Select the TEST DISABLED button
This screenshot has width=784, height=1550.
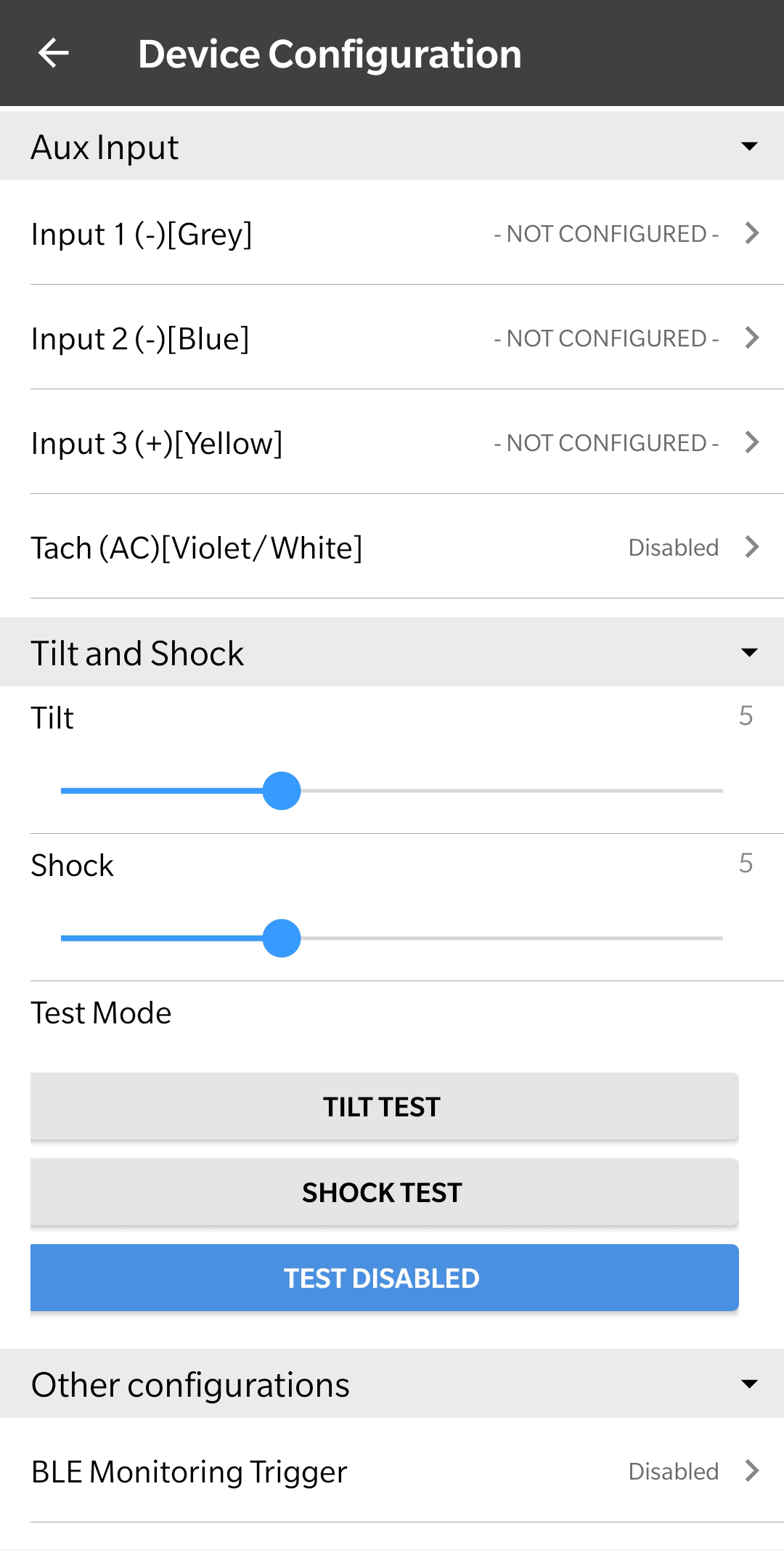click(x=384, y=1278)
